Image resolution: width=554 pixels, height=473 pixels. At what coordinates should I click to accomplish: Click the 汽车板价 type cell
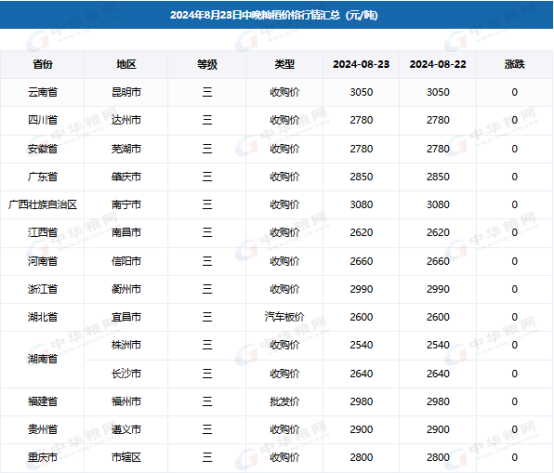click(284, 317)
